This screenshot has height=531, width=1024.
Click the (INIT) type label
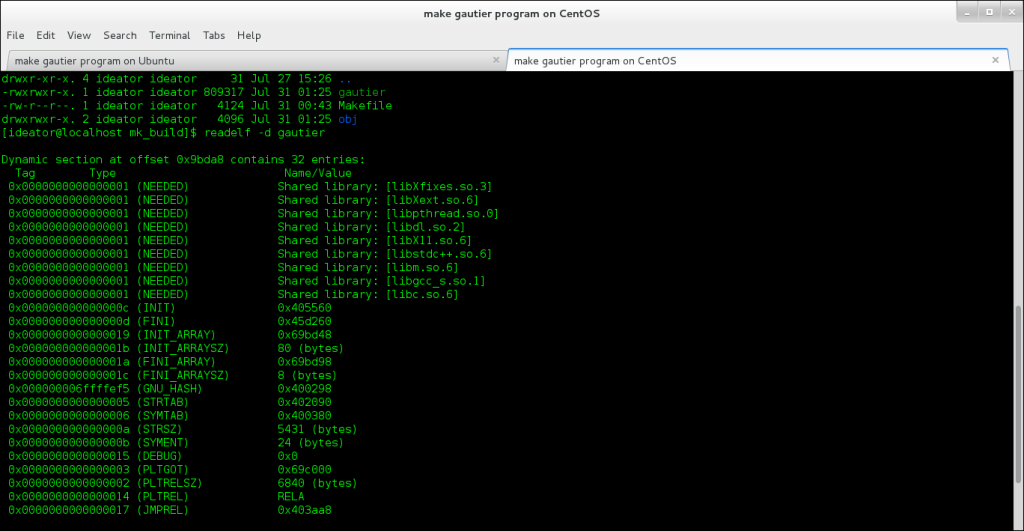[156, 308]
